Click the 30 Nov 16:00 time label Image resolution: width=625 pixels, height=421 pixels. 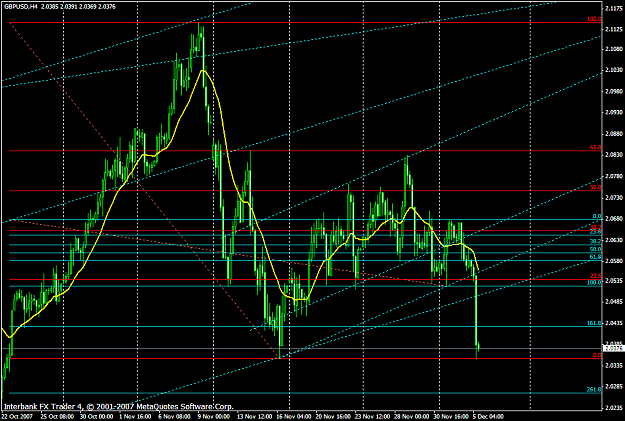point(450,417)
